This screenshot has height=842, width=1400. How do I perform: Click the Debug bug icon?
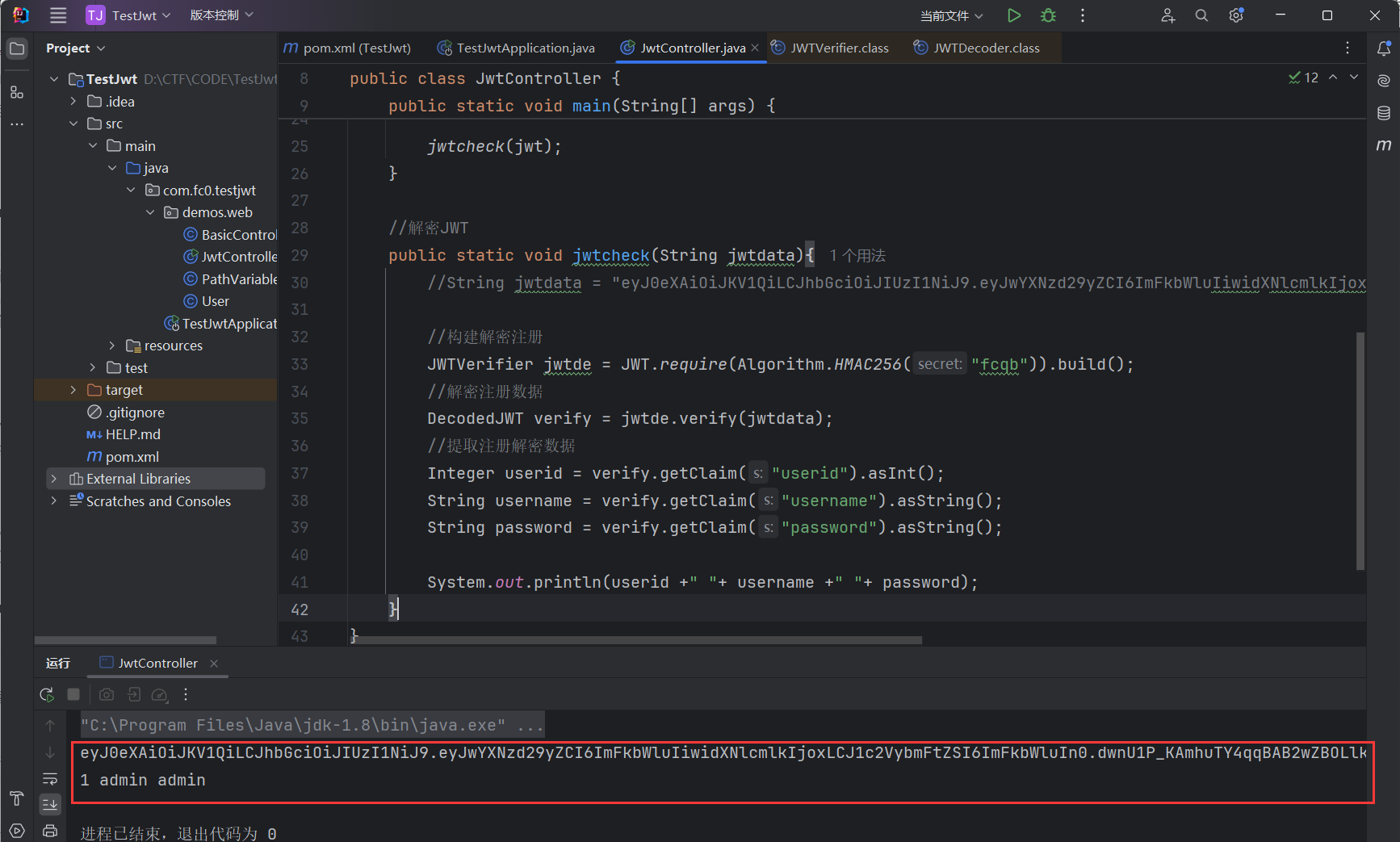pyautogui.click(x=1048, y=15)
